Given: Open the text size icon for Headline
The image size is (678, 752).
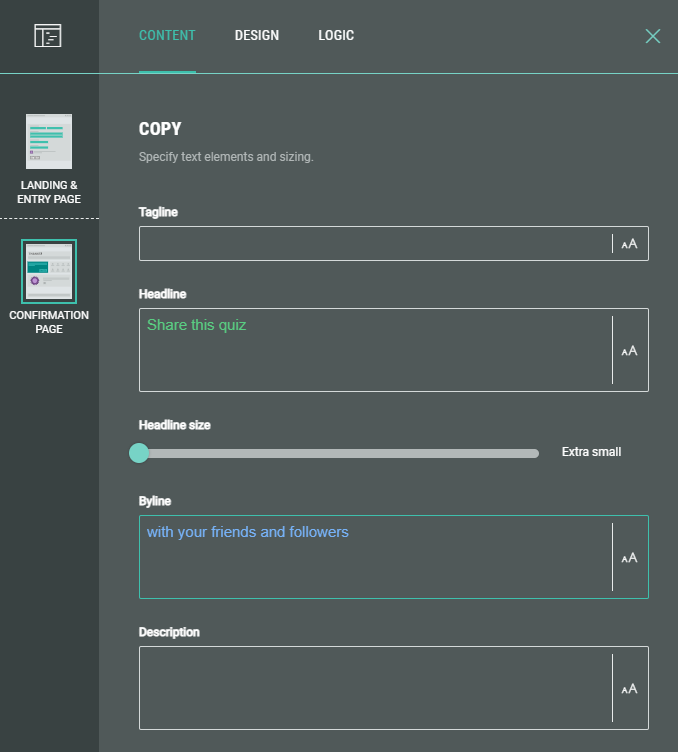Looking at the screenshot, I should (x=629, y=351).
